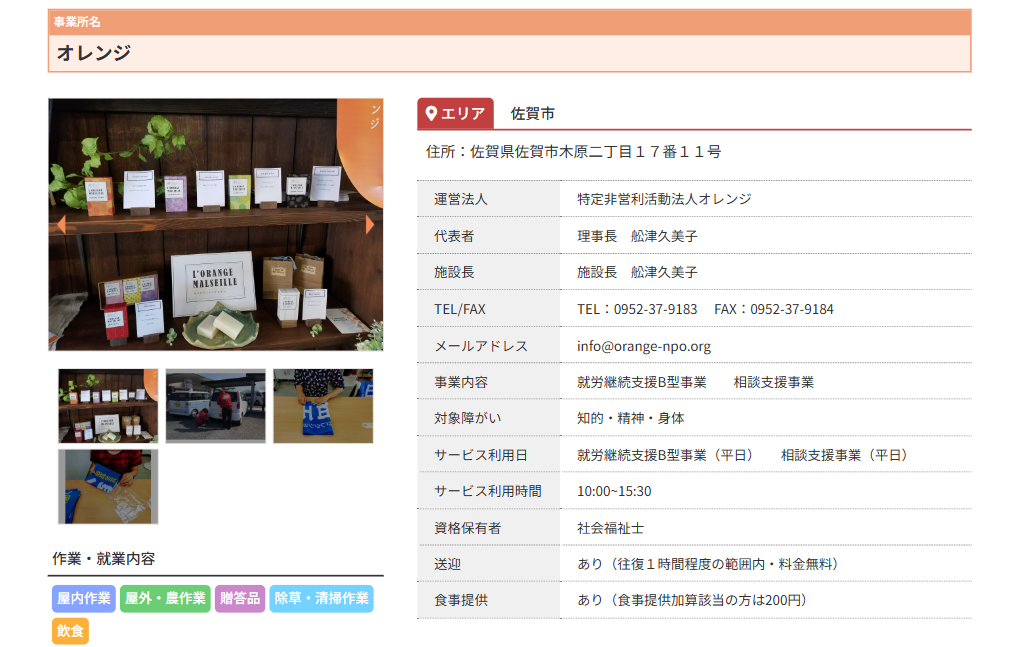Click 社会福祉士 in 資格保有者 row
Image resolution: width=1020 pixels, height=647 pixels.
click(x=610, y=528)
